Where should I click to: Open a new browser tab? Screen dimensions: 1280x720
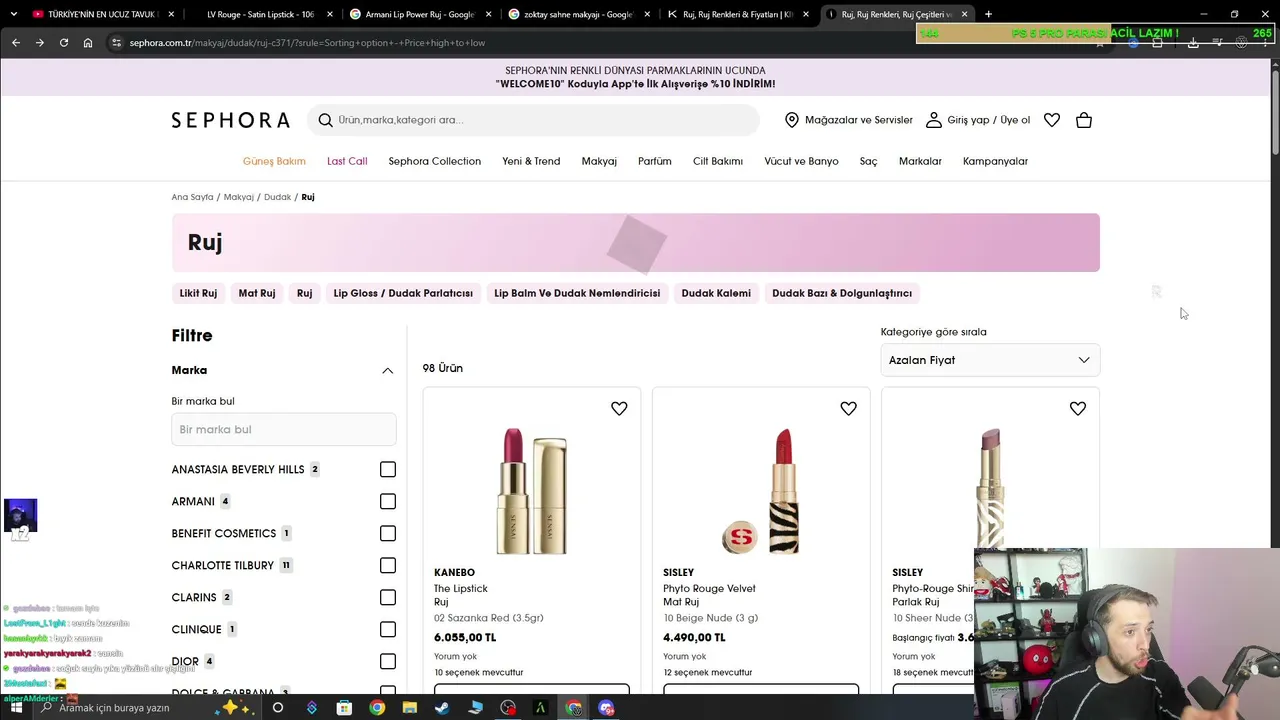click(x=988, y=14)
